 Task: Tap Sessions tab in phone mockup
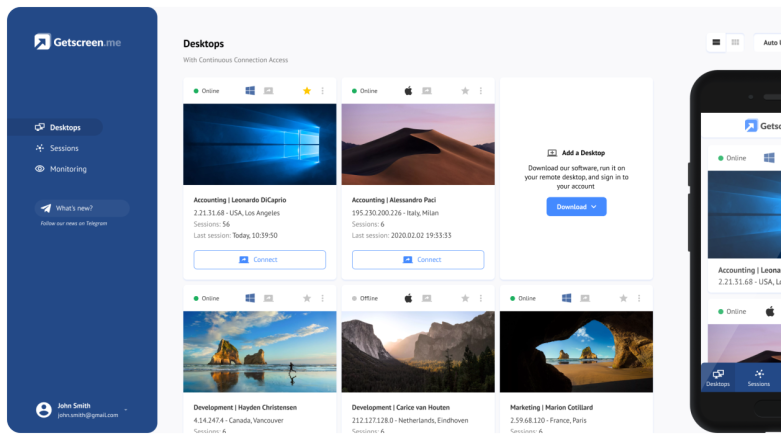(759, 378)
